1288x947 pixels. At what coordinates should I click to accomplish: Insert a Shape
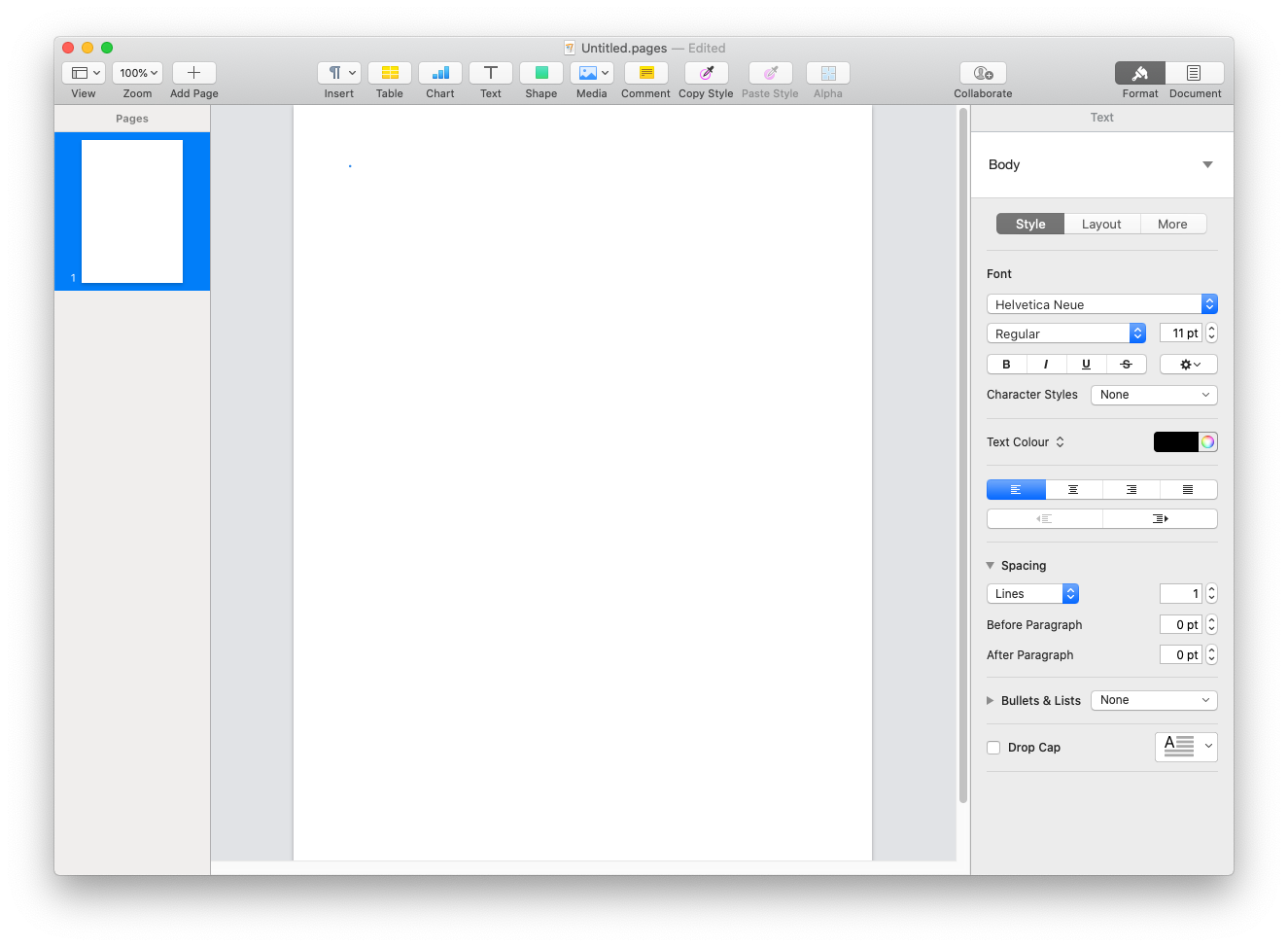pyautogui.click(x=540, y=73)
